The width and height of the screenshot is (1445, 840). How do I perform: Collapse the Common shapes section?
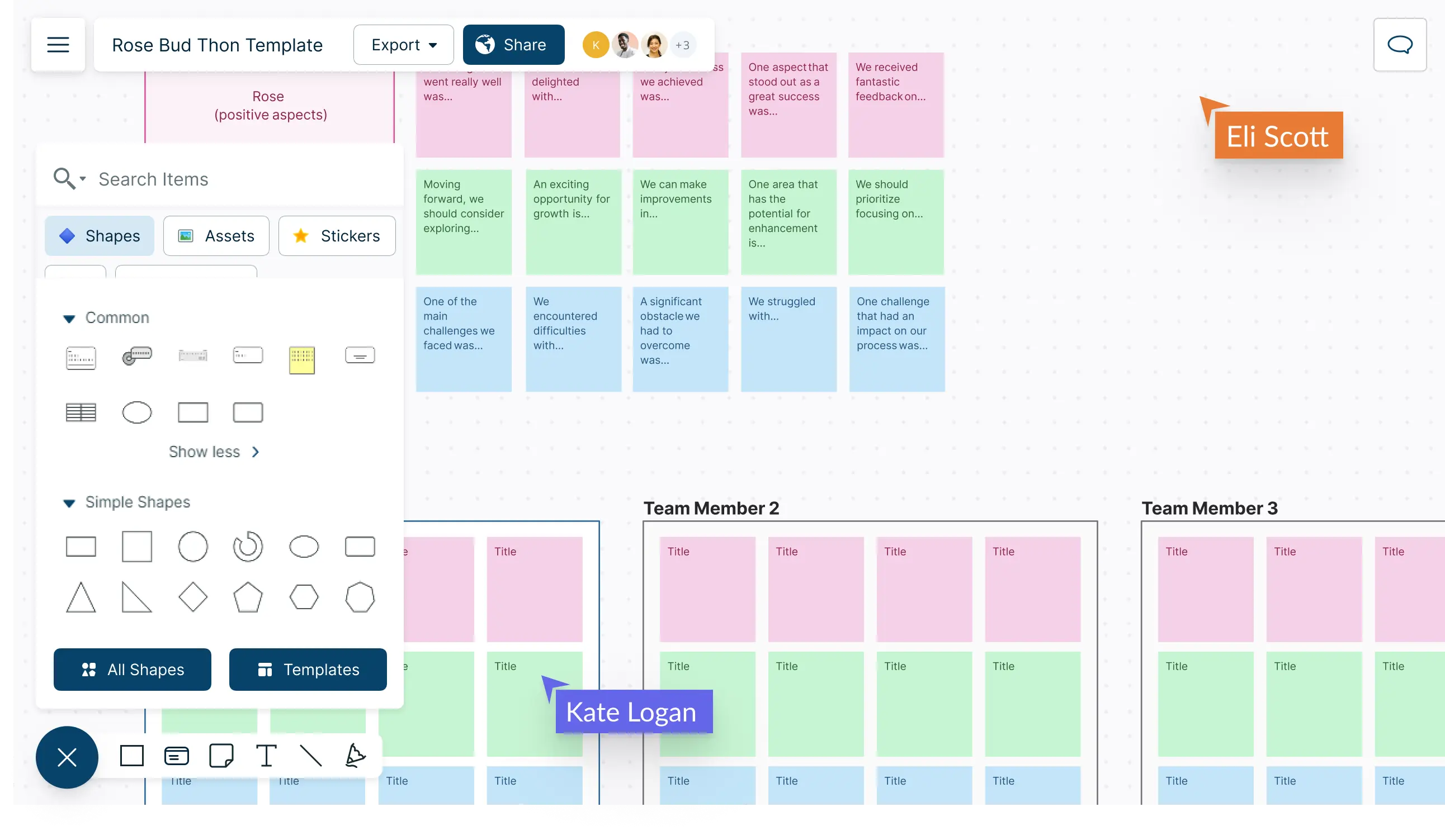(70, 317)
